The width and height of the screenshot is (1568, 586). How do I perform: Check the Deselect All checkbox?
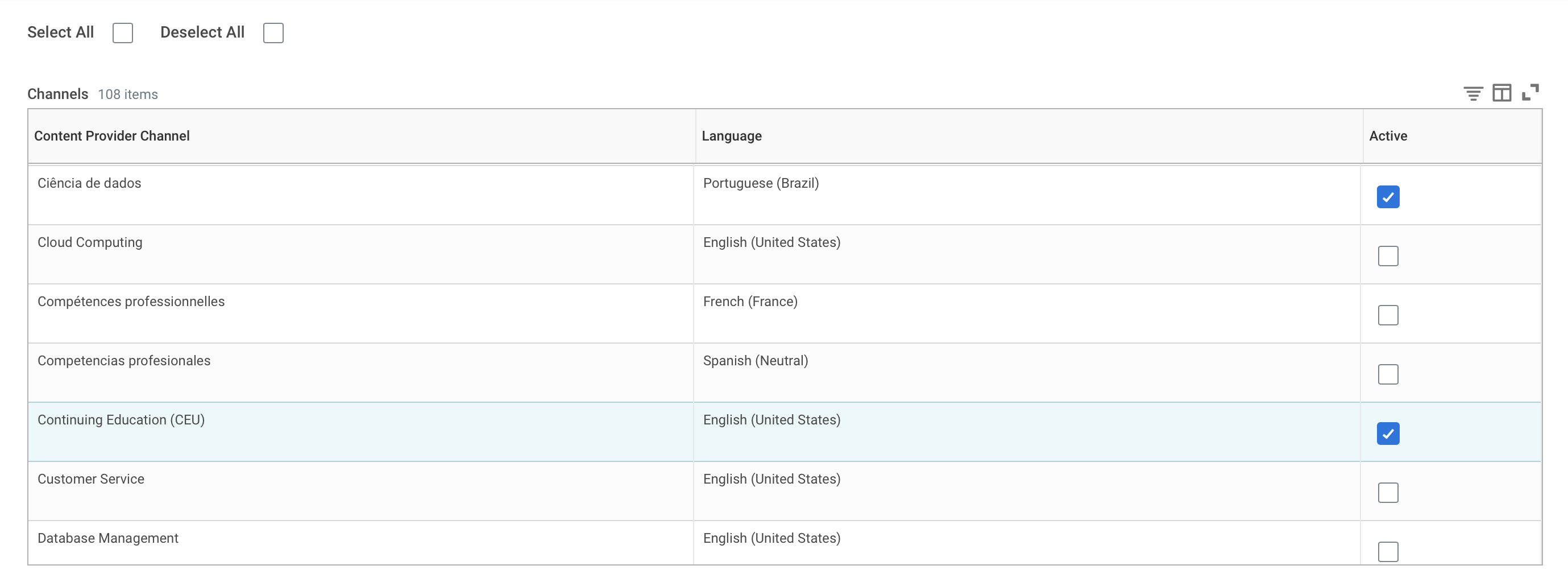click(x=273, y=33)
